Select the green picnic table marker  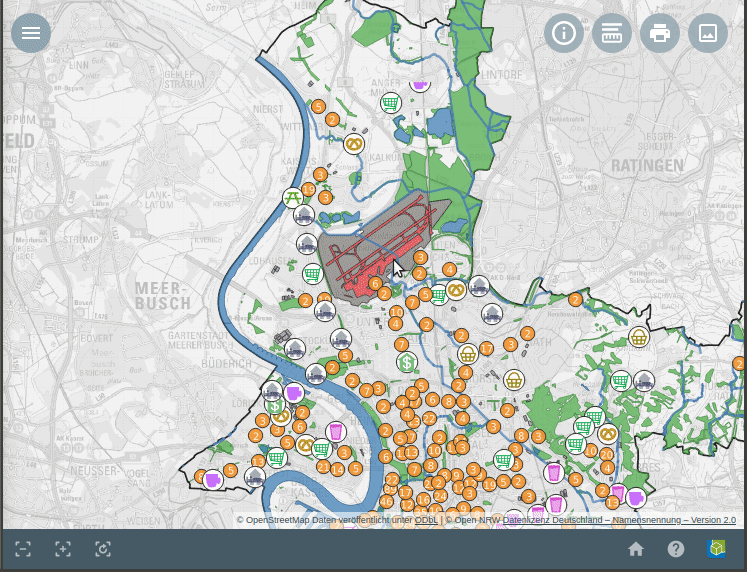point(293,197)
